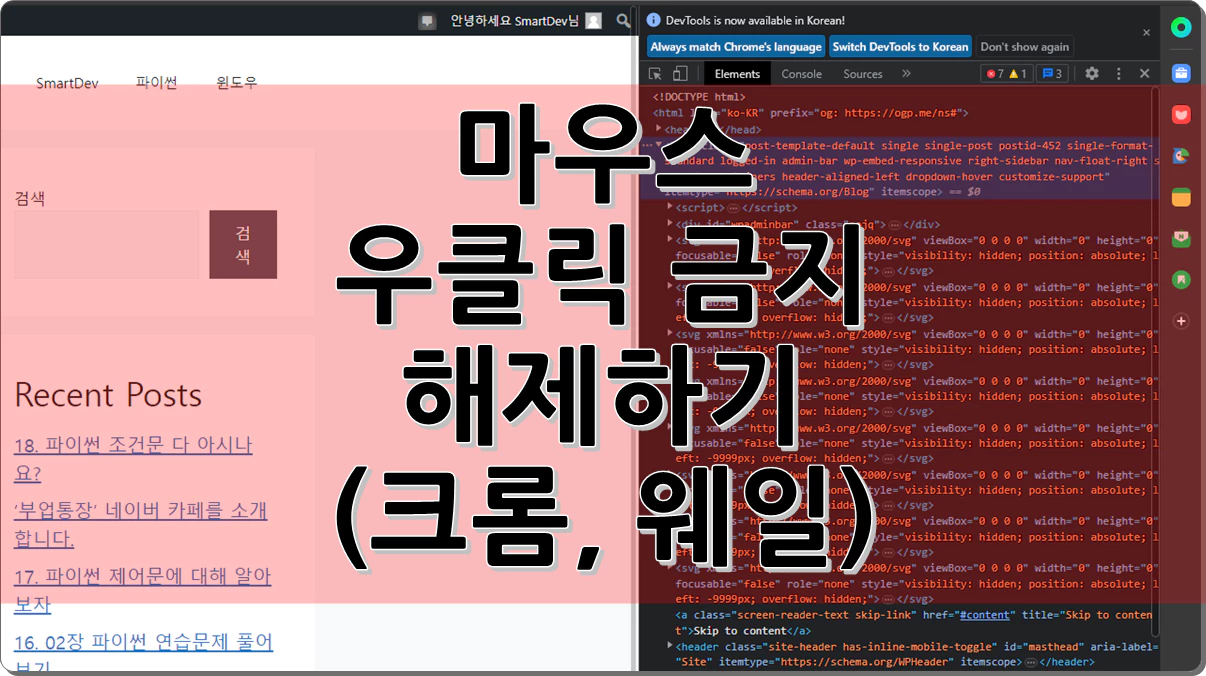This screenshot has height=676, width=1206.
Task: Dismiss the Korean language notification X
Action: (x=1146, y=32)
